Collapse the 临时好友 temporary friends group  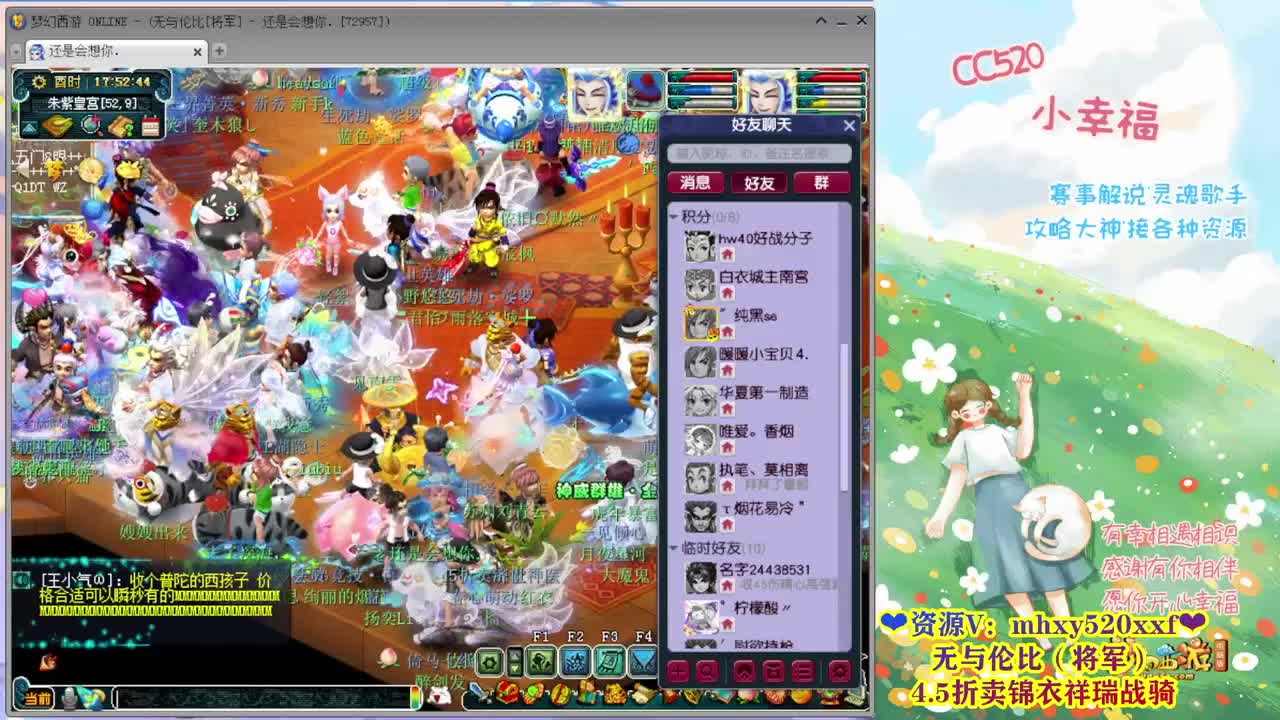(x=674, y=549)
